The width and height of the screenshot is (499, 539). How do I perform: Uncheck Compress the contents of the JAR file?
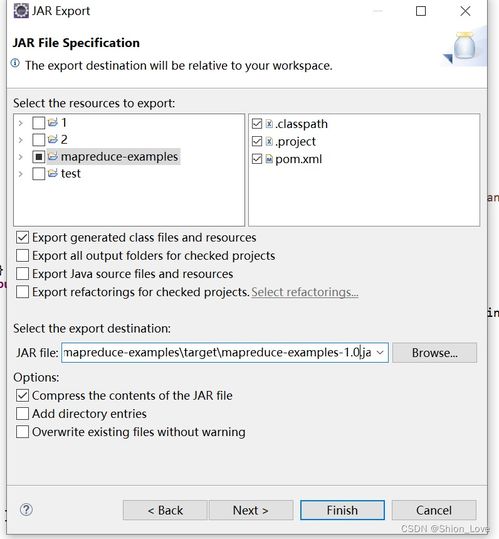(x=22, y=395)
